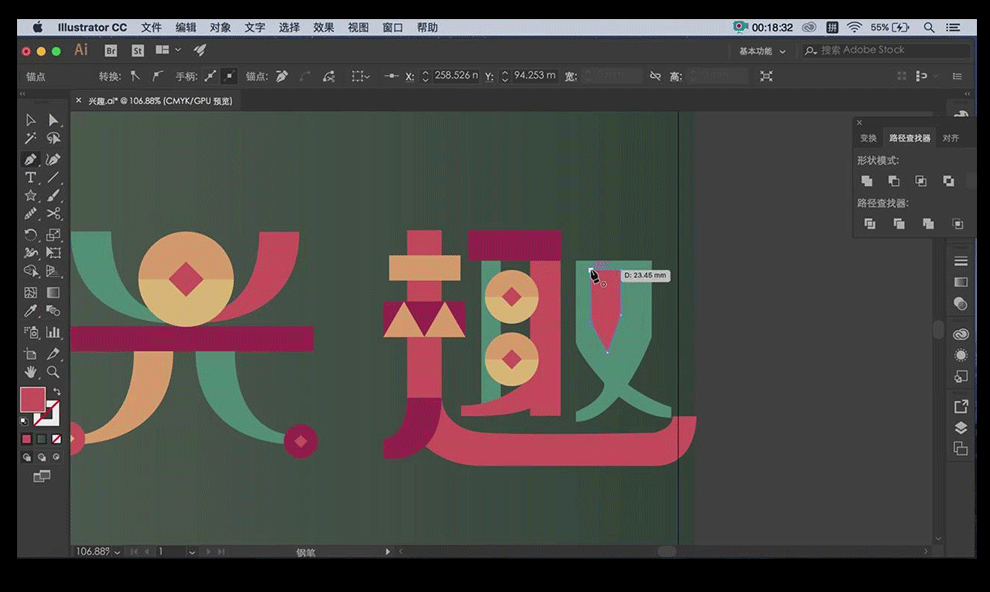Viewport: 990px width, 592px height.
Task: Select the Eyedropper tool
Action: pyautogui.click(x=31, y=311)
